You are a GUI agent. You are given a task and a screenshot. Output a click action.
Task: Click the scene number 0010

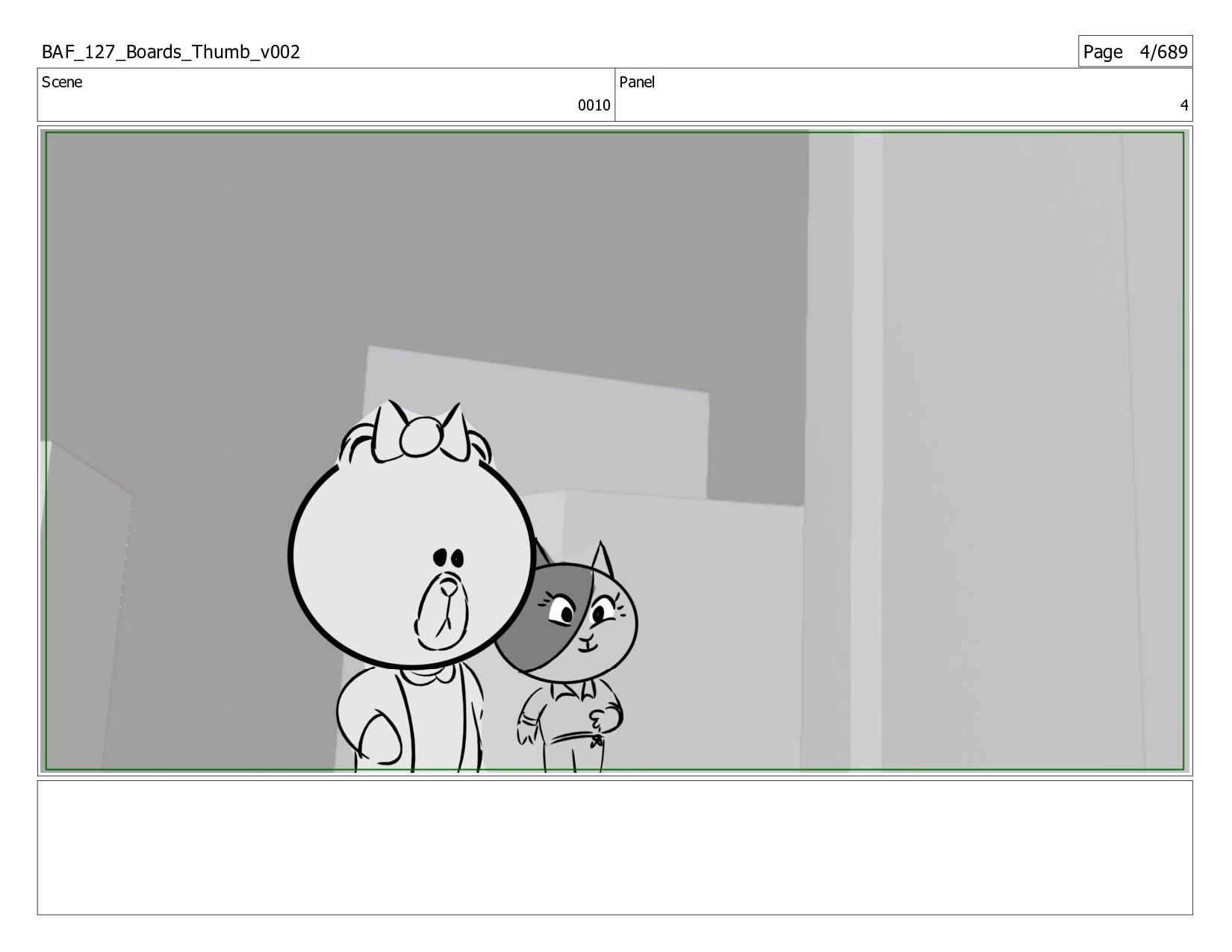coord(594,105)
